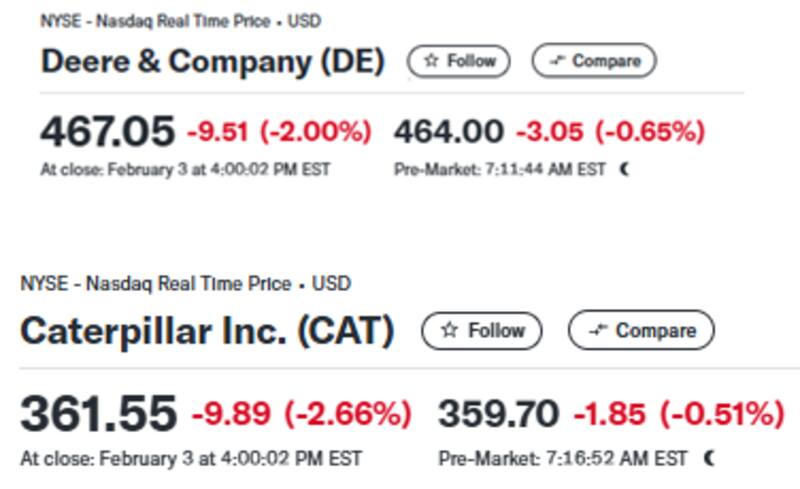This screenshot has height=489, width=800.
Task: Click the moon icon next to Caterpillar pre-market time
Action: pos(709,459)
